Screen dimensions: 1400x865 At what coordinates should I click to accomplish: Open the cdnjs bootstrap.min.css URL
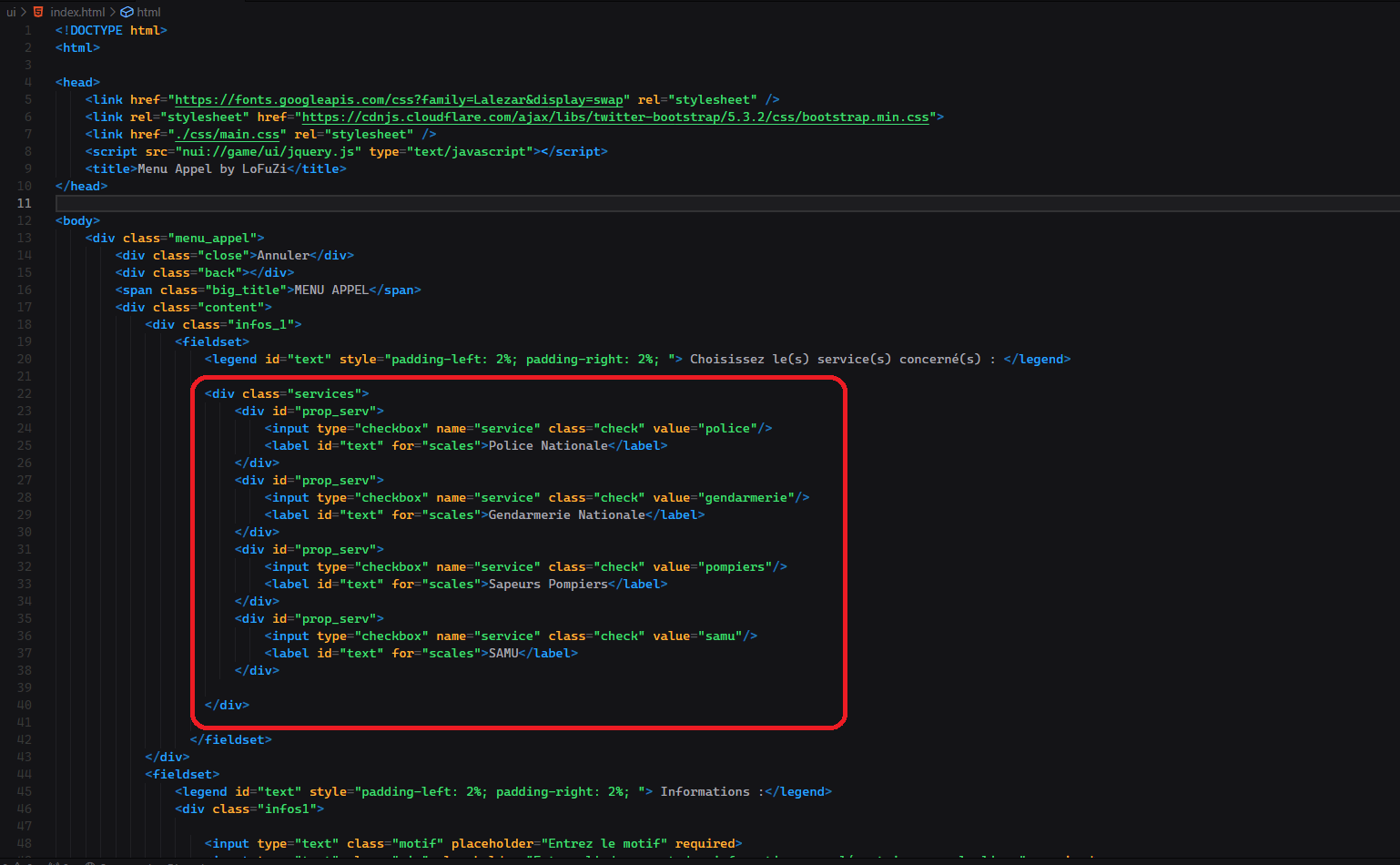(615, 117)
